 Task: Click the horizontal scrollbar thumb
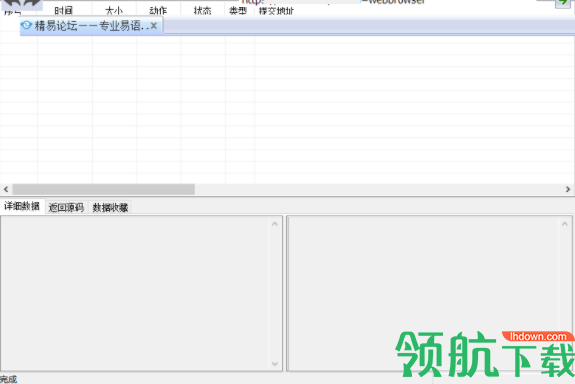[x=104, y=189]
